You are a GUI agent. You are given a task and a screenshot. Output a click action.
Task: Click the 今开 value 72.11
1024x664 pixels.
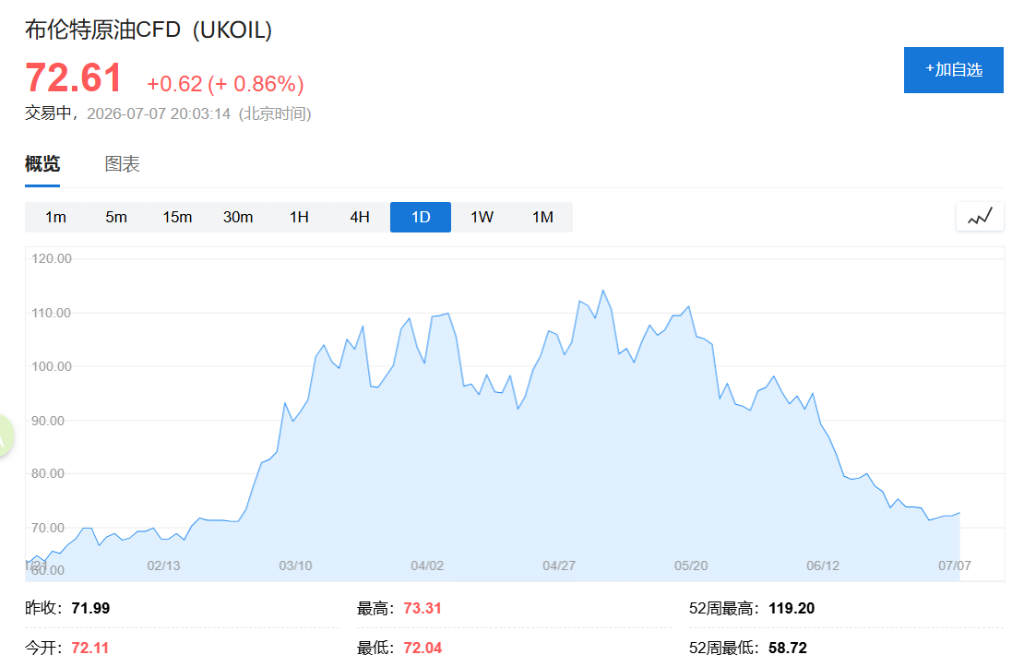pos(90,648)
